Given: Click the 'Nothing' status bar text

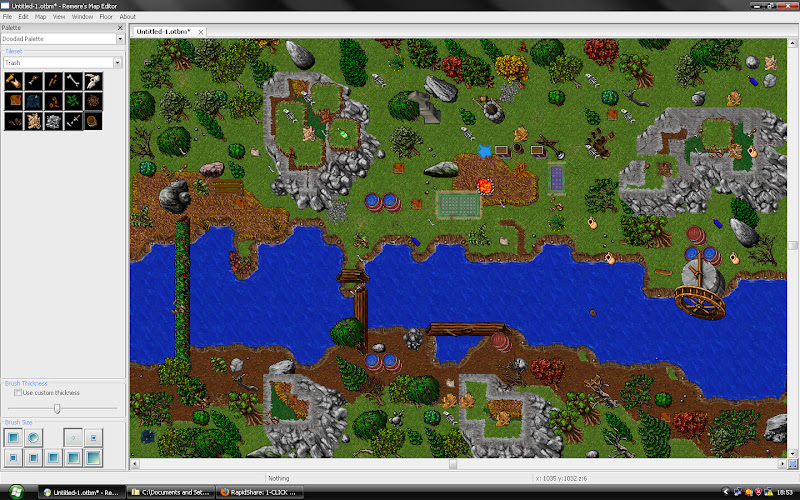Looking at the screenshot, I should coord(279,479).
